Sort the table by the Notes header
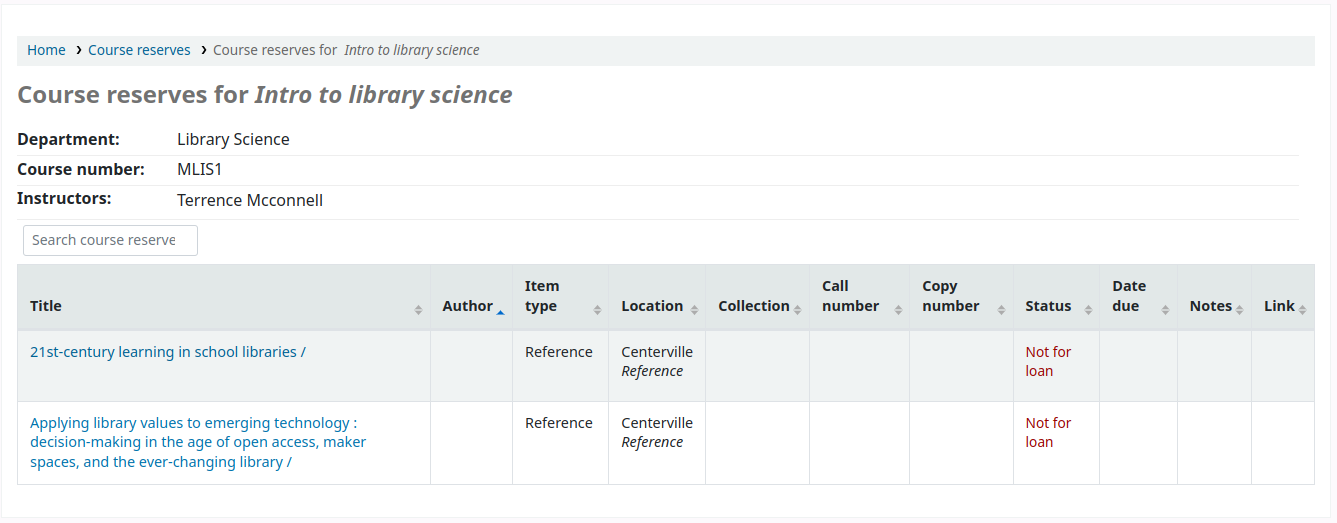The image size is (1337, 523). pos(1210,306)
